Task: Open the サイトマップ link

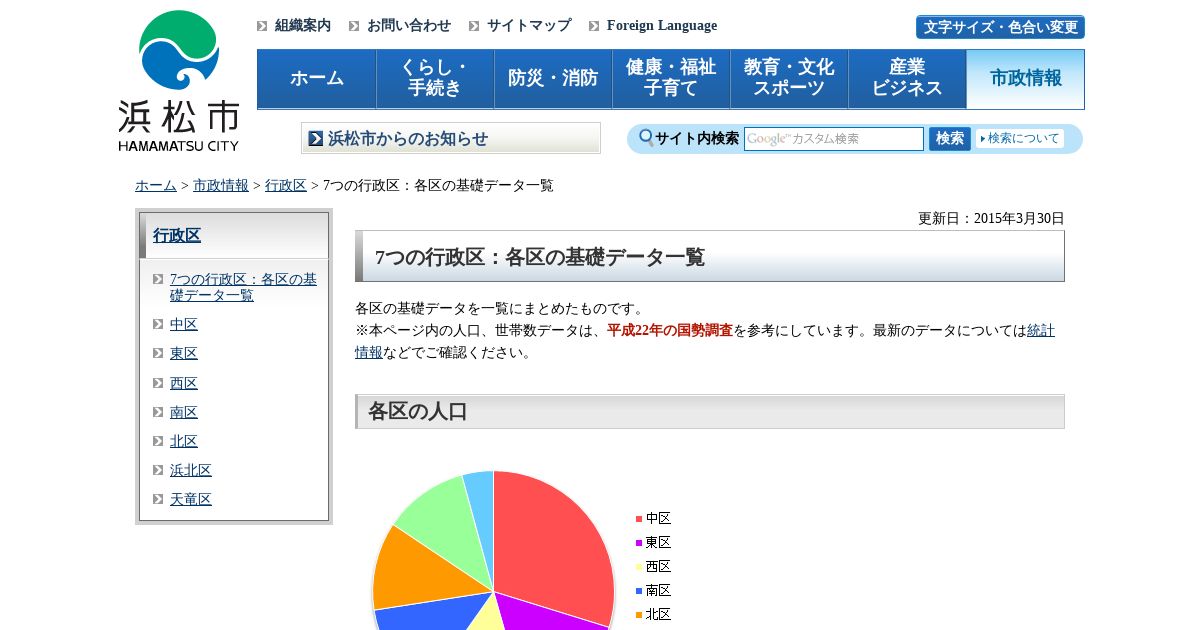Action: click(x=529, y=26)
